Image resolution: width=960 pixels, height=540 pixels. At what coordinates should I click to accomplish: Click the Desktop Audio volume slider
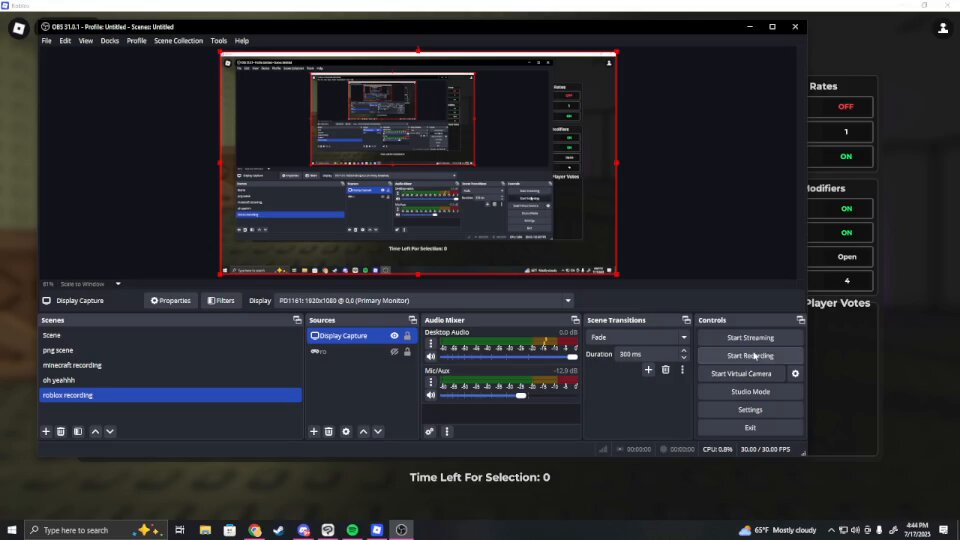(508, 357)
